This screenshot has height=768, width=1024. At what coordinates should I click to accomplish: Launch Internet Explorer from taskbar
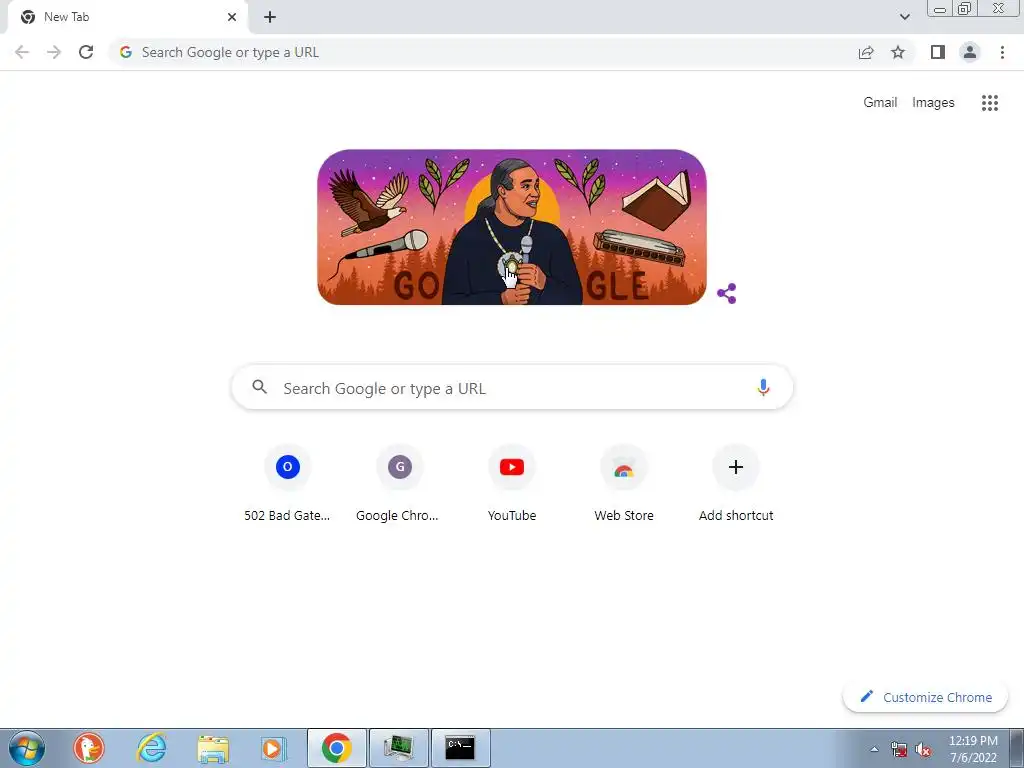(x=151, y=748)
